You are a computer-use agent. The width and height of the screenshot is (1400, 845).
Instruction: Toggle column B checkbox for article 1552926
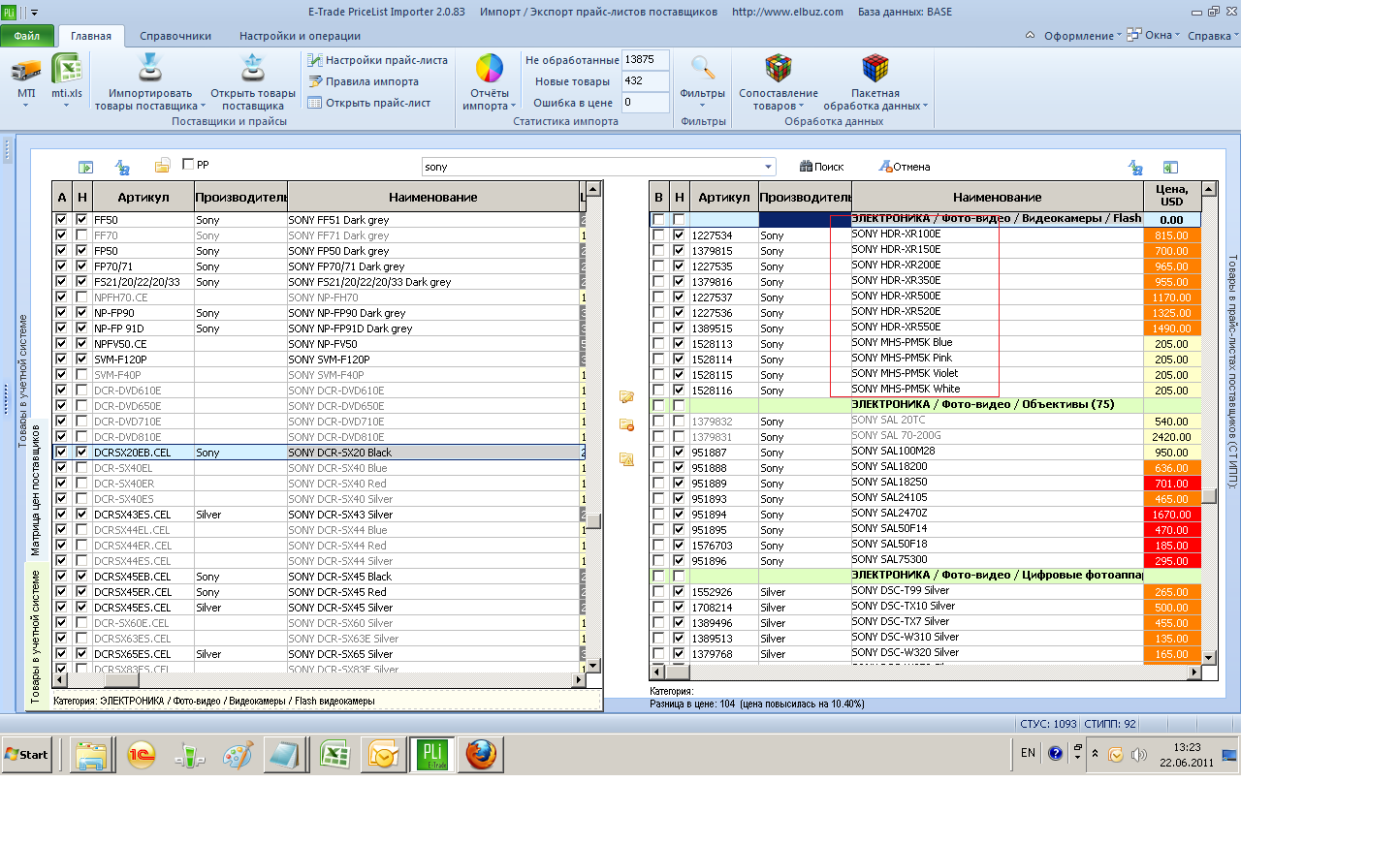(658, 592)
